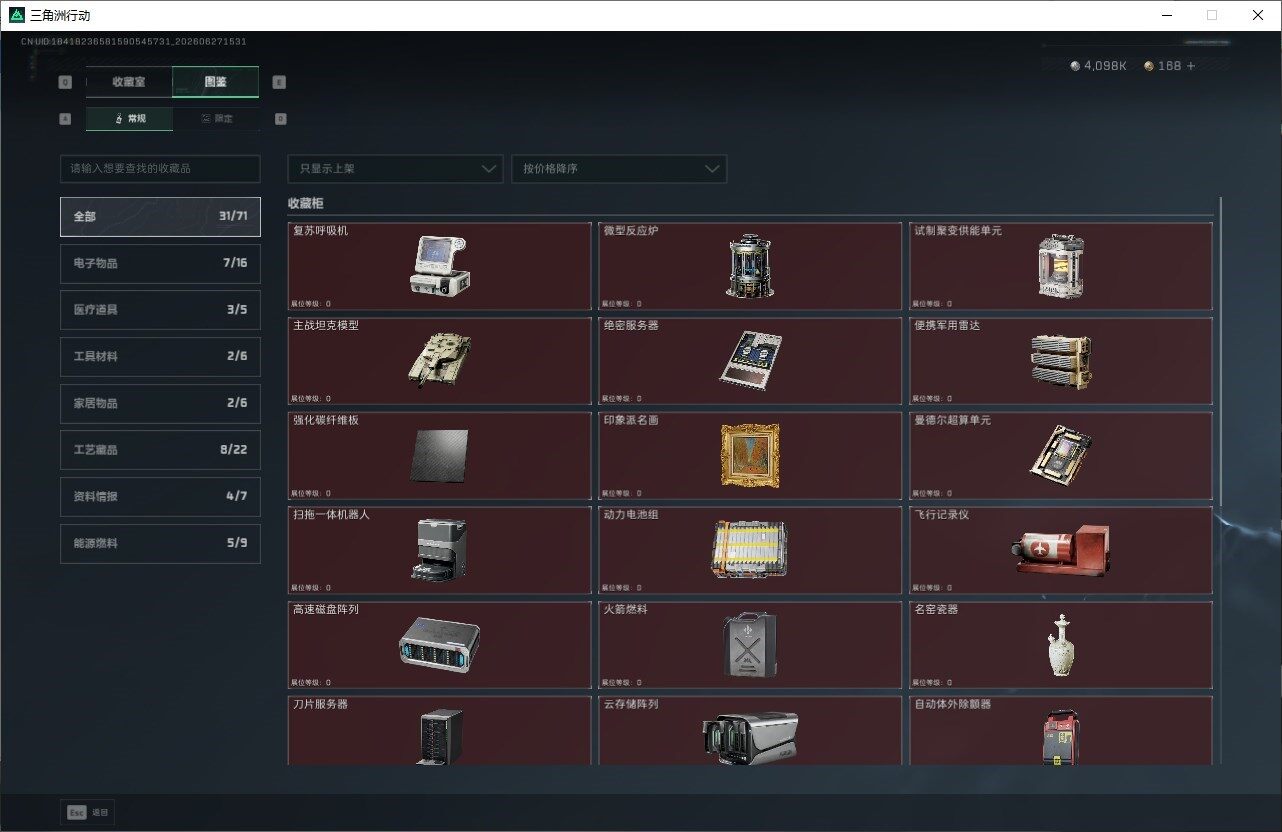Click the 曼德尔超算单元 item name label
The width and height of the screenshot is (1282, 832).
pos(953,420)
